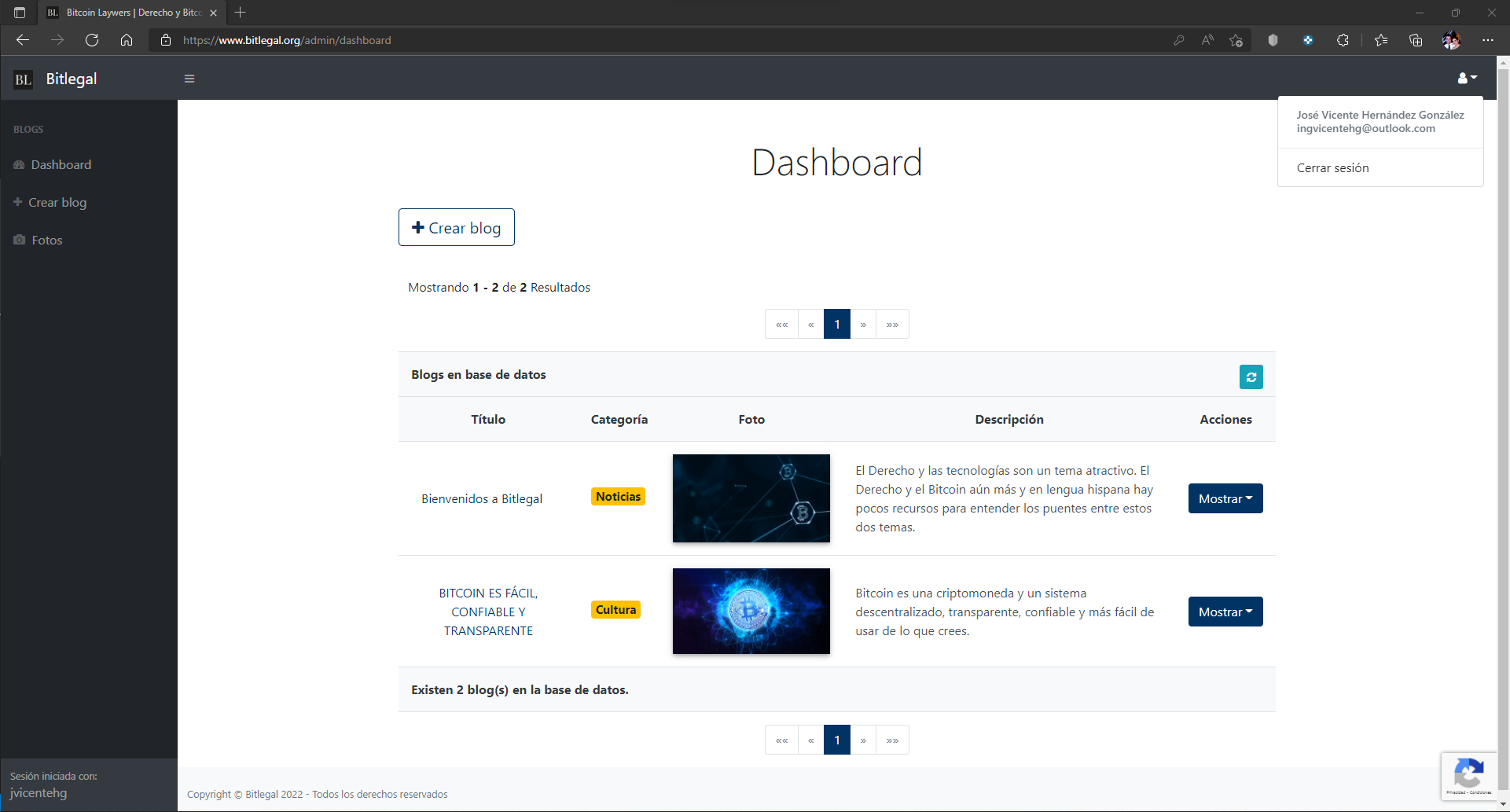Screen dimensions: 1510x812
Task: Click the reCAPTCHA badge
Action: tap(1468, 776)
